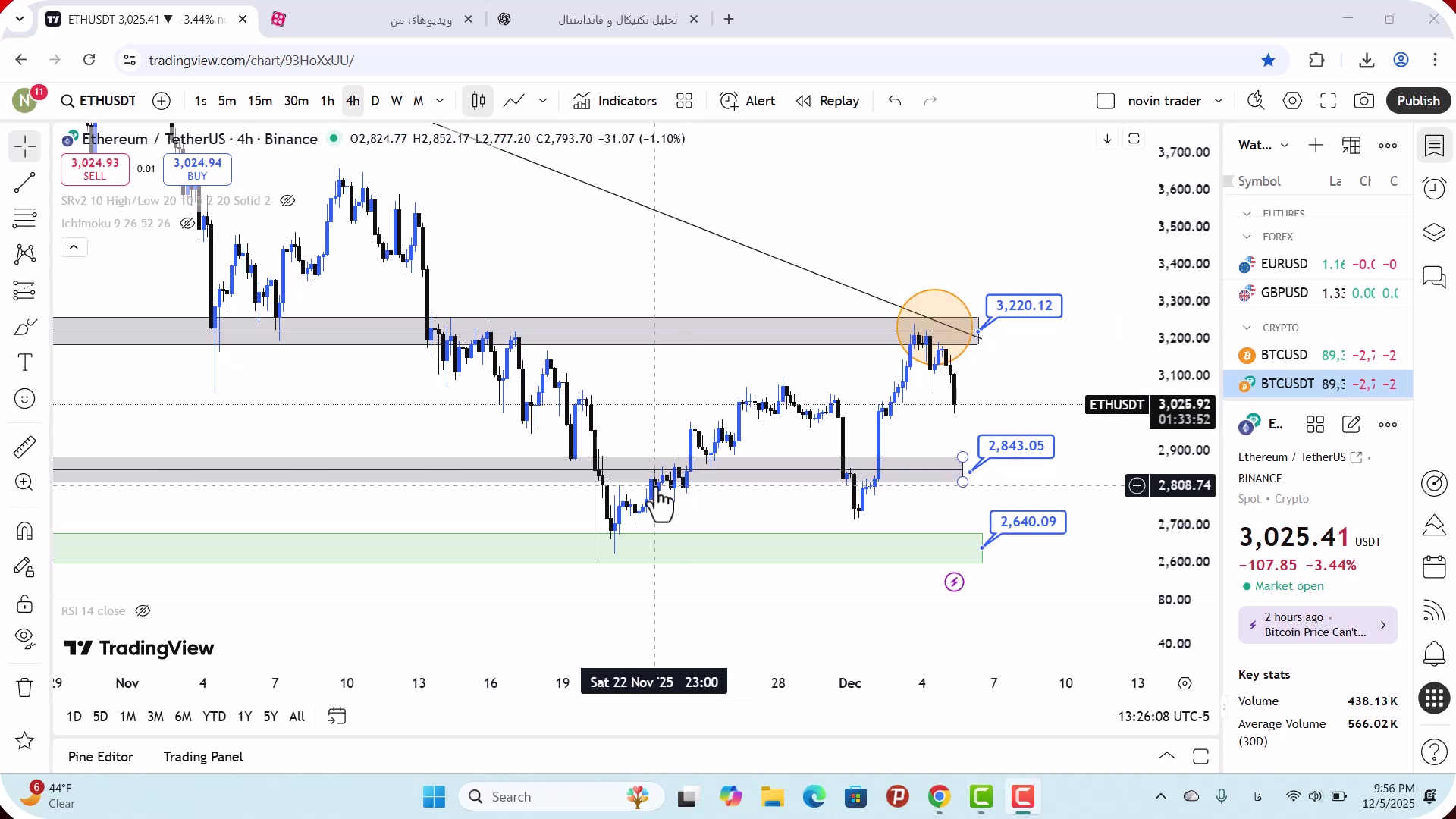Start bar Replay mode
Image resolution: width=1456 pixels, height=819 pixels.
[x=827, y=101]
